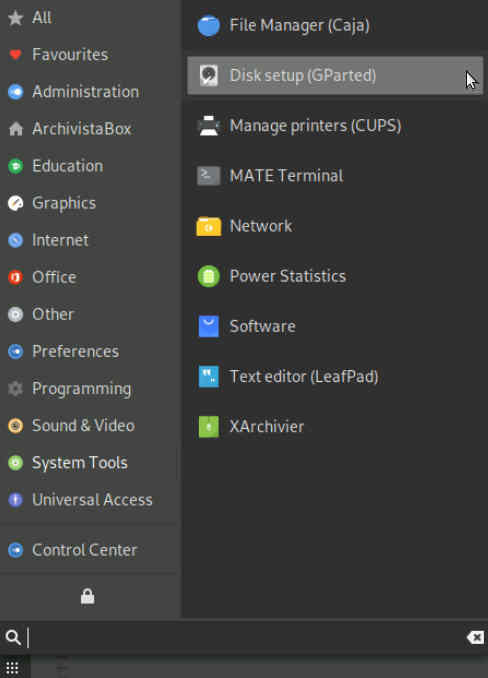The image size is (488, 678).
Task: Click the red heart Favourites icon
Action: 16,54
